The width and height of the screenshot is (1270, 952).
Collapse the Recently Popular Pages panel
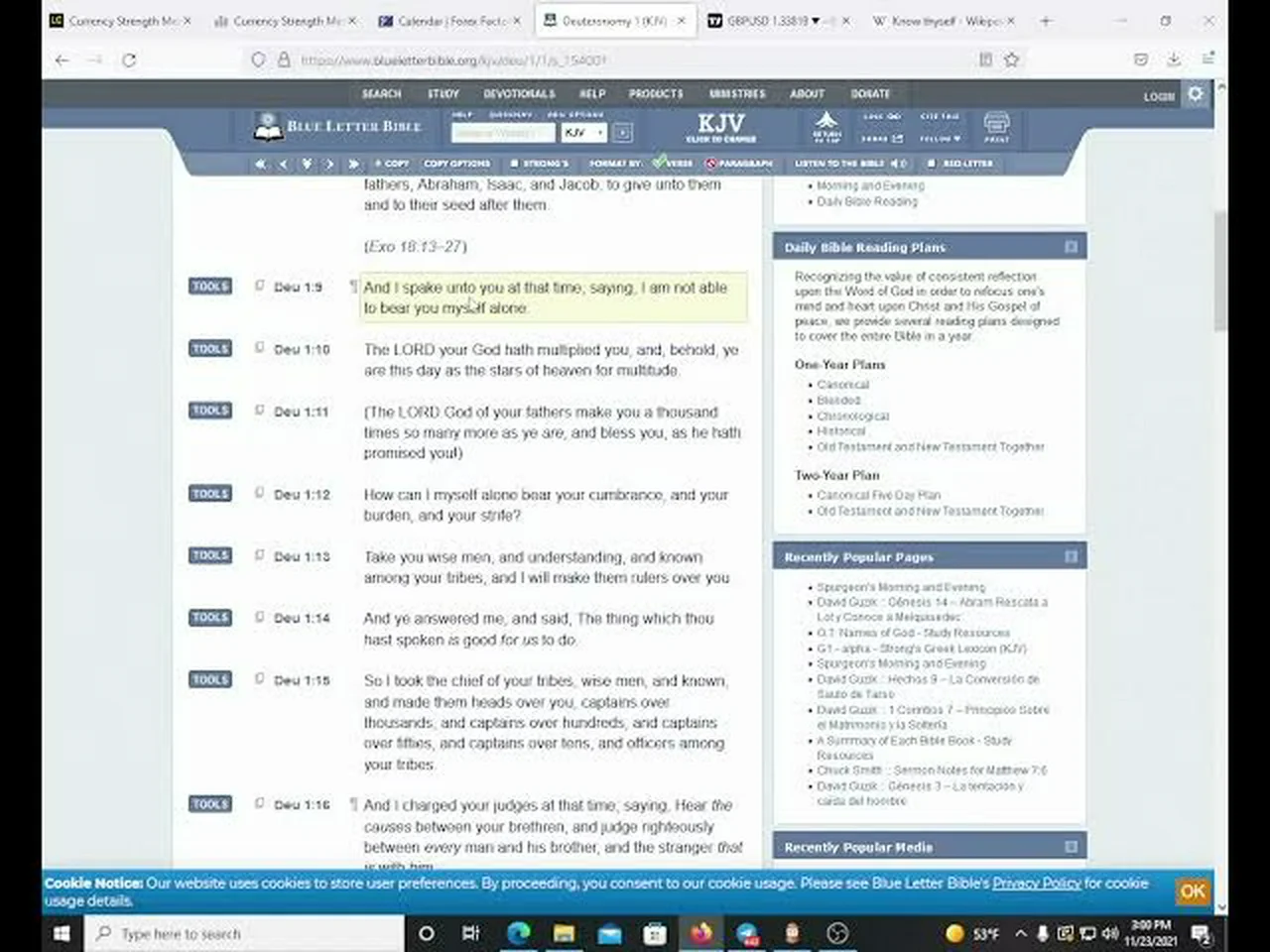coord(1071,556)
